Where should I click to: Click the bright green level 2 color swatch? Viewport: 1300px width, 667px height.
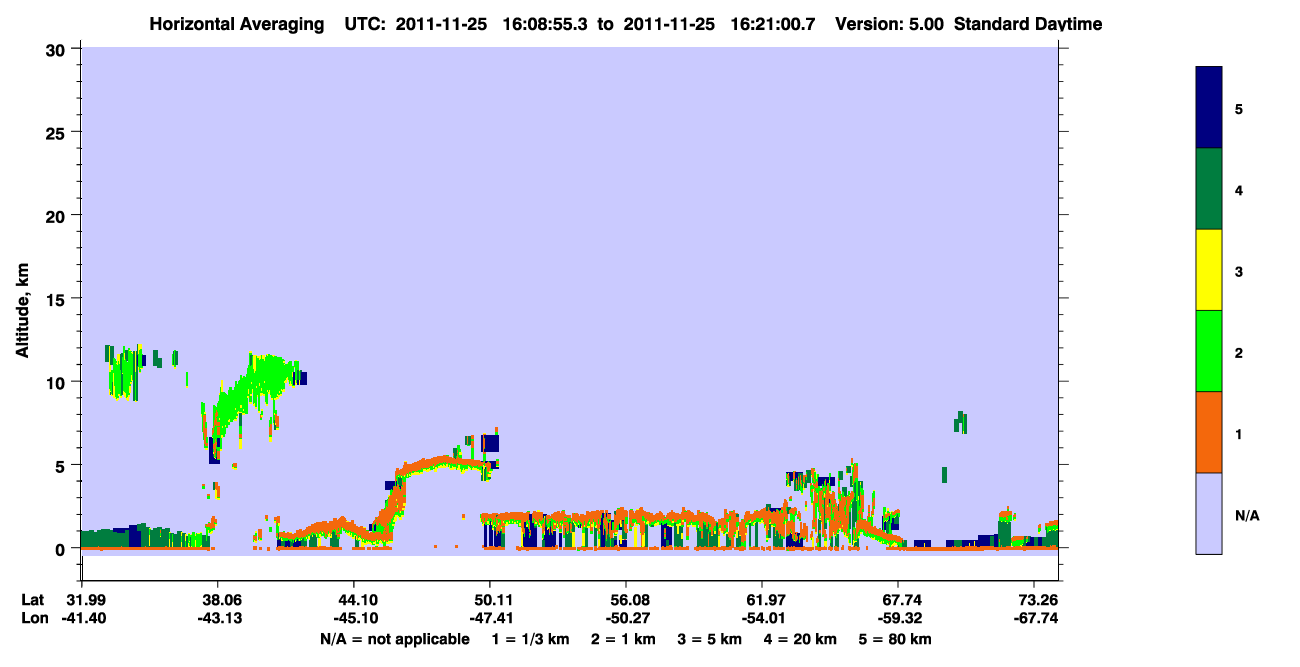pos(1209,351)
